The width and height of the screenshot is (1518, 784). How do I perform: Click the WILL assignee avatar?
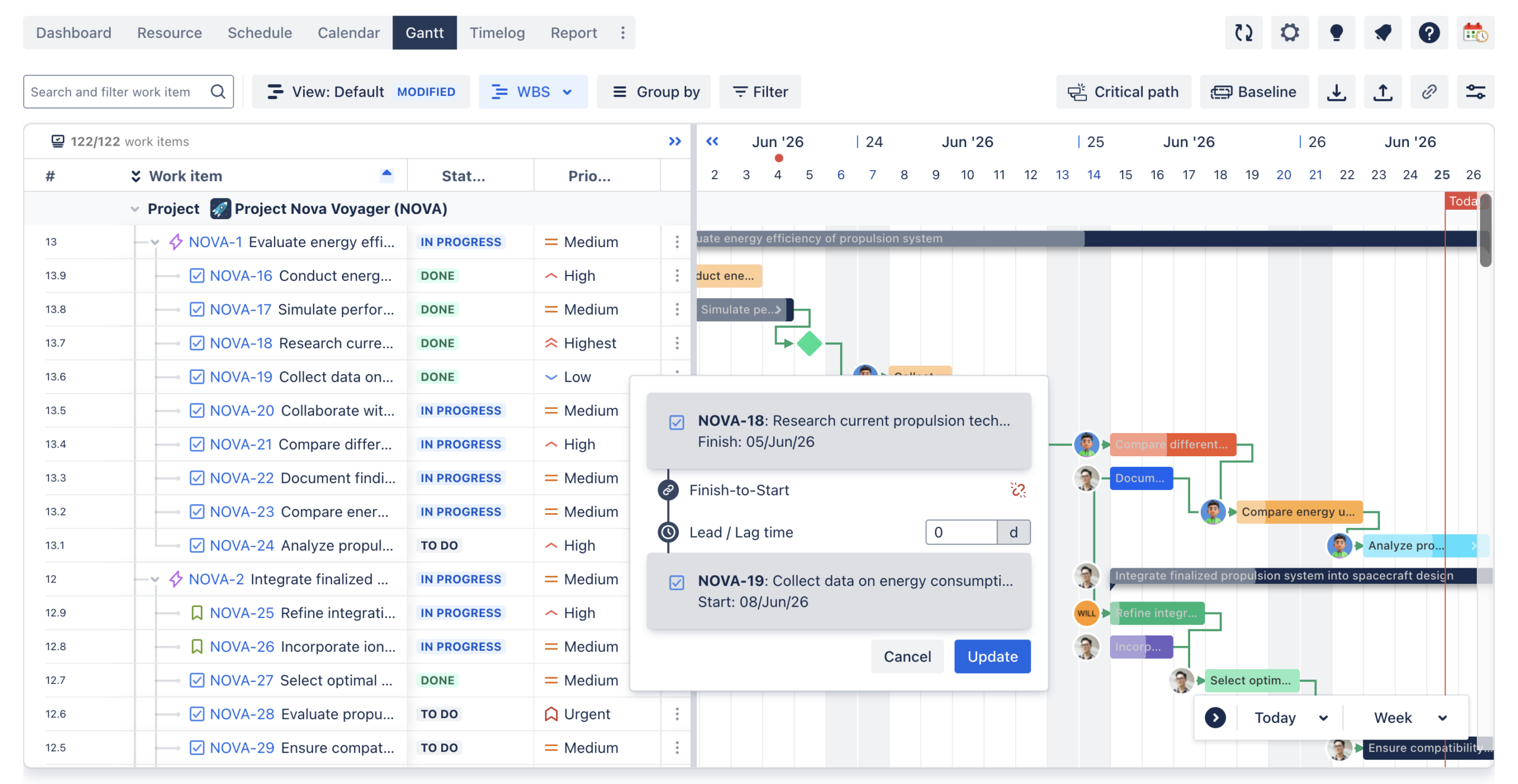click(1086, 613)
